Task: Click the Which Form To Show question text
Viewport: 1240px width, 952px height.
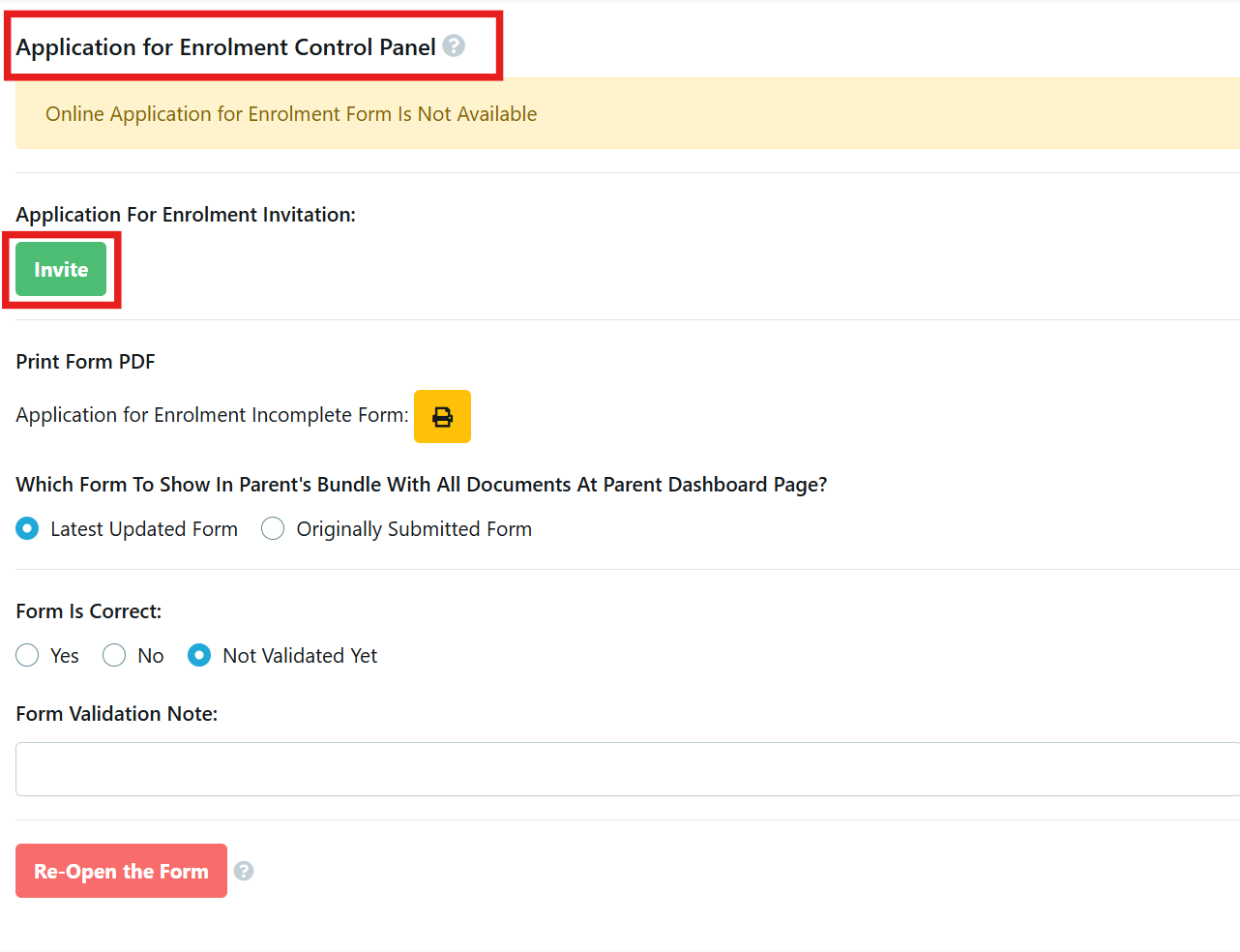Action: click(421, 485)
